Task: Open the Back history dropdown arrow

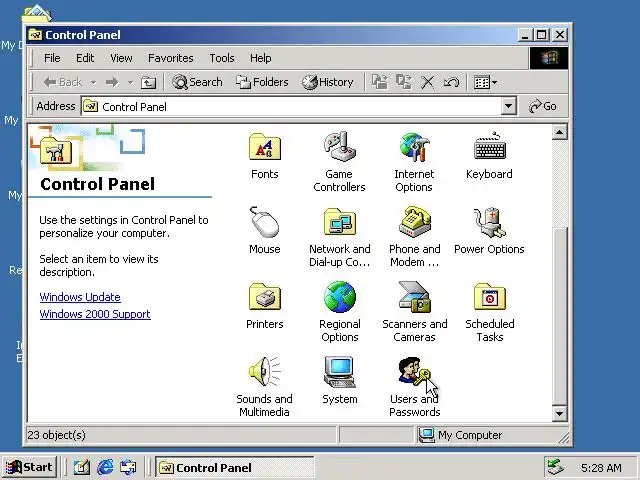Action: (x=93, y=82)
